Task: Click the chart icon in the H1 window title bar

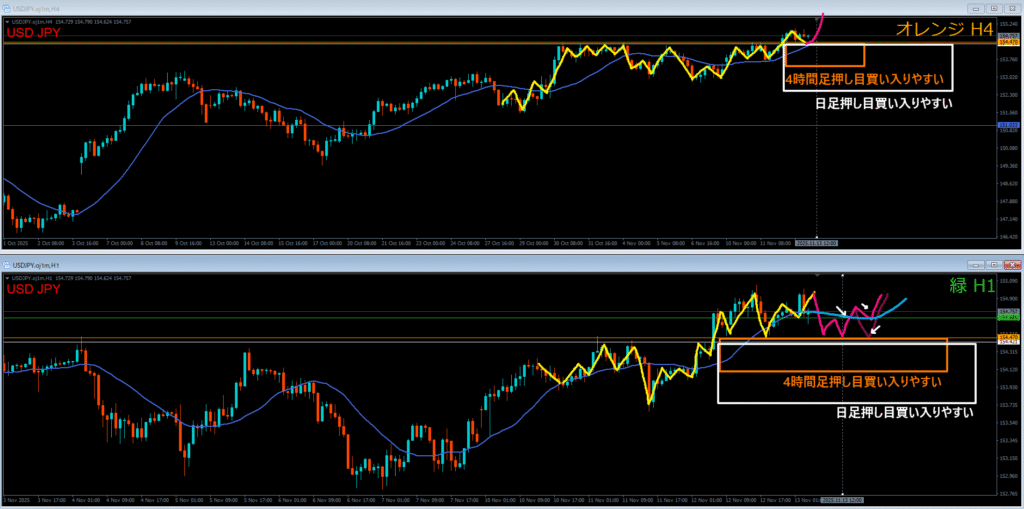Action: click(7, 265)
